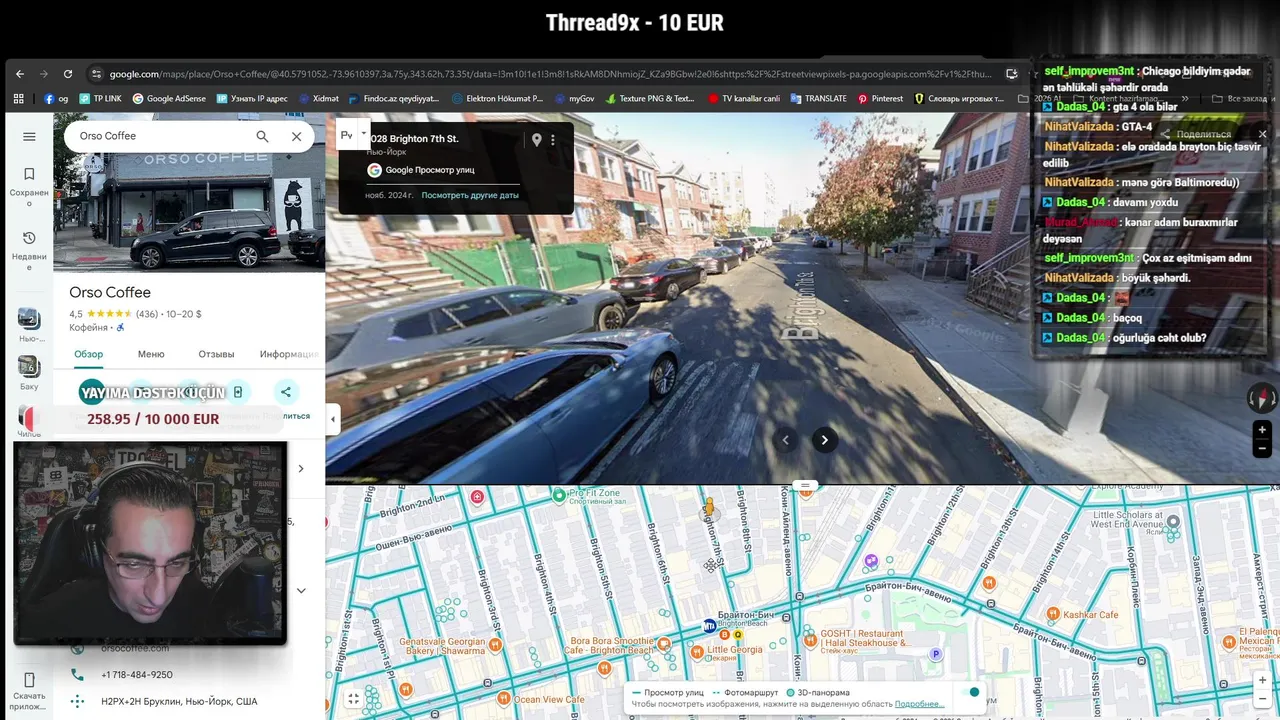Zoom in the map with bottom-right plus
Image resolution: width=1280 pixels, height=720 pixels.
click(x=1262, y=680)
